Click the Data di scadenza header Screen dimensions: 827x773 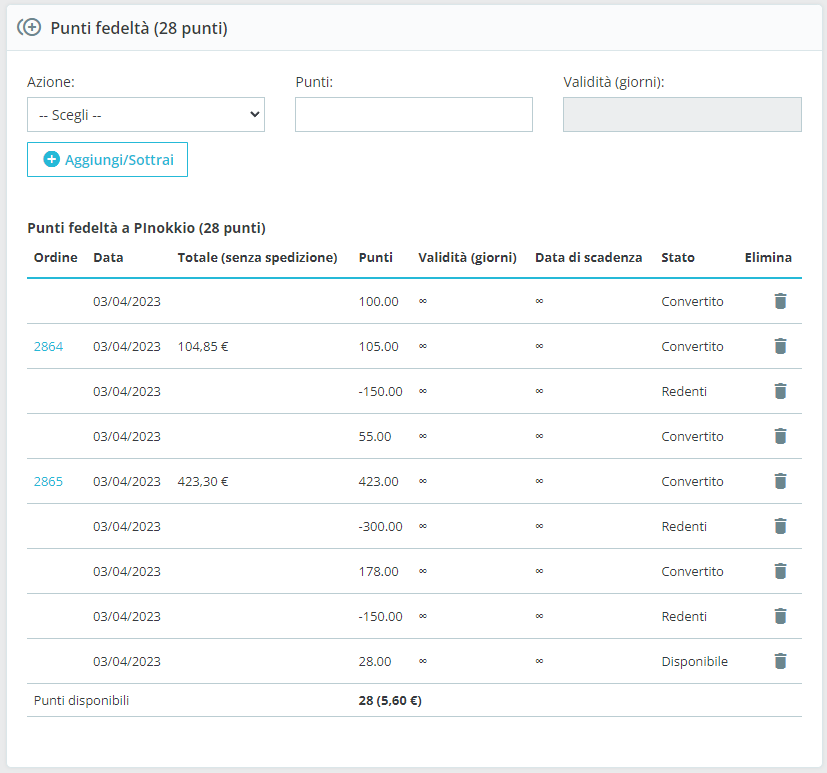pos(588,257)
